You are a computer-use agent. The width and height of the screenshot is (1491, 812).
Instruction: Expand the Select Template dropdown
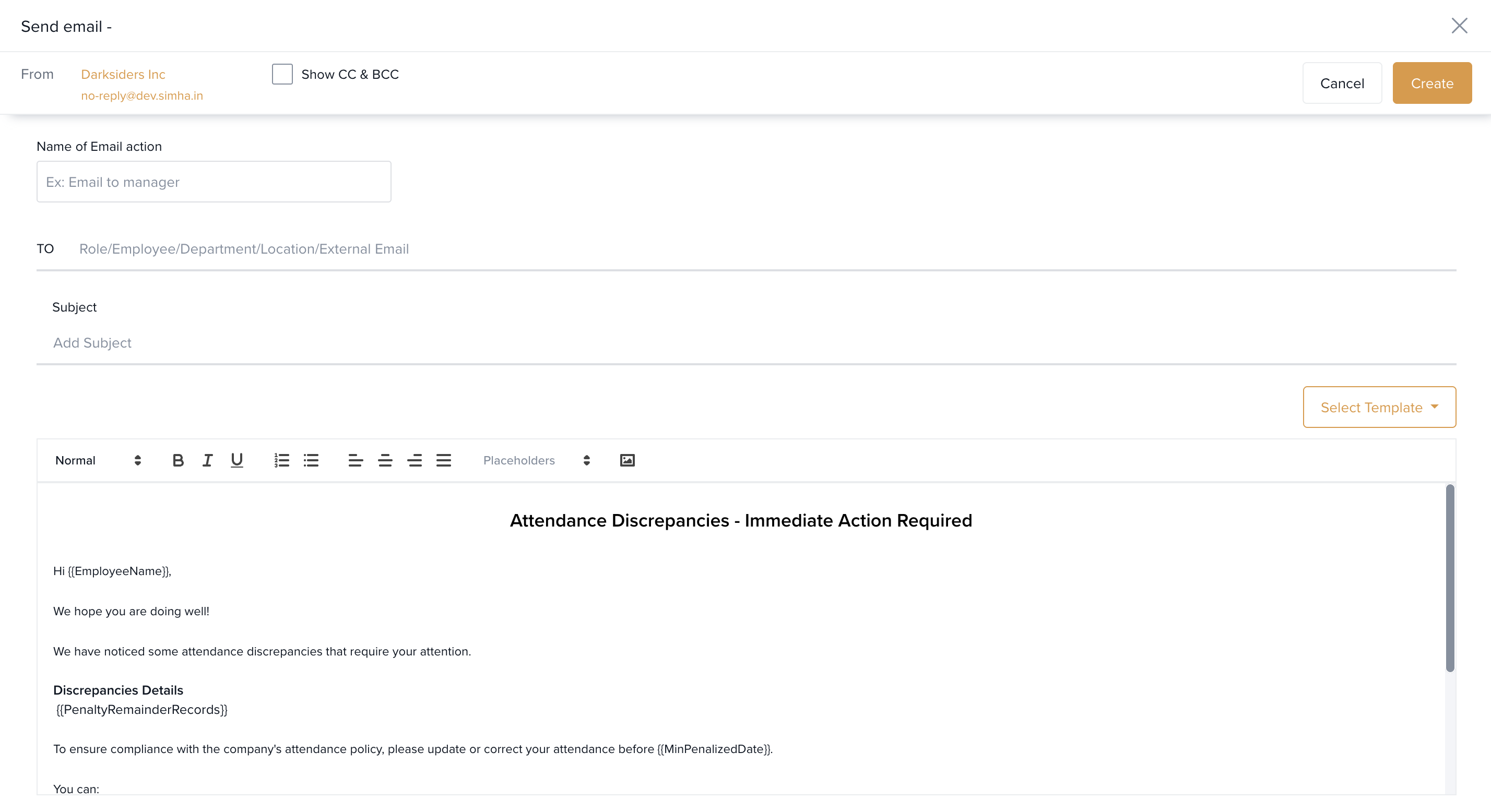[x=1379, y=407]
